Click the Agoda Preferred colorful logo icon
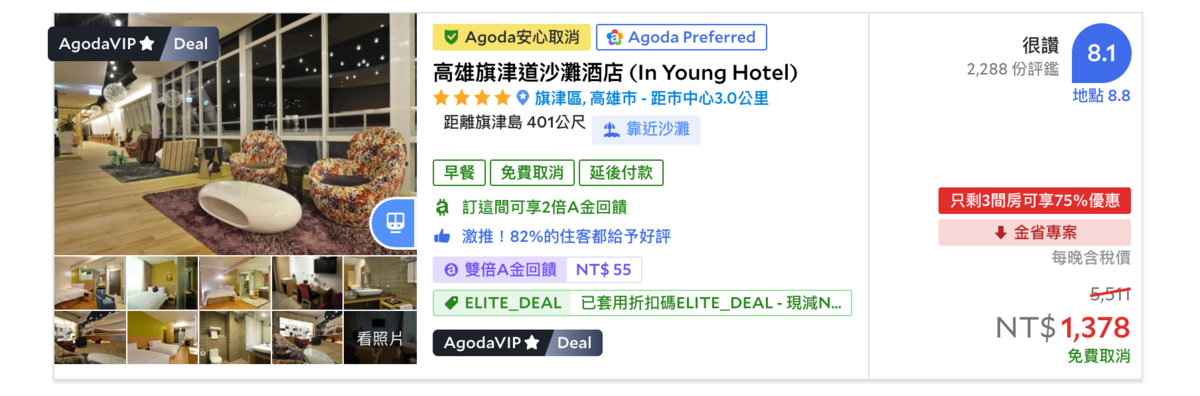Screen dimensions: 1200x396 tap(615, 37)
